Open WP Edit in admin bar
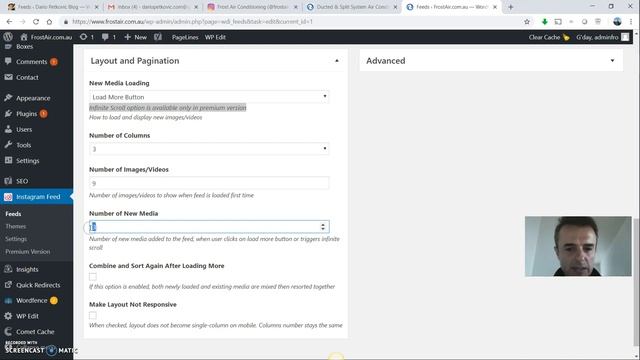 pos(215,37)
